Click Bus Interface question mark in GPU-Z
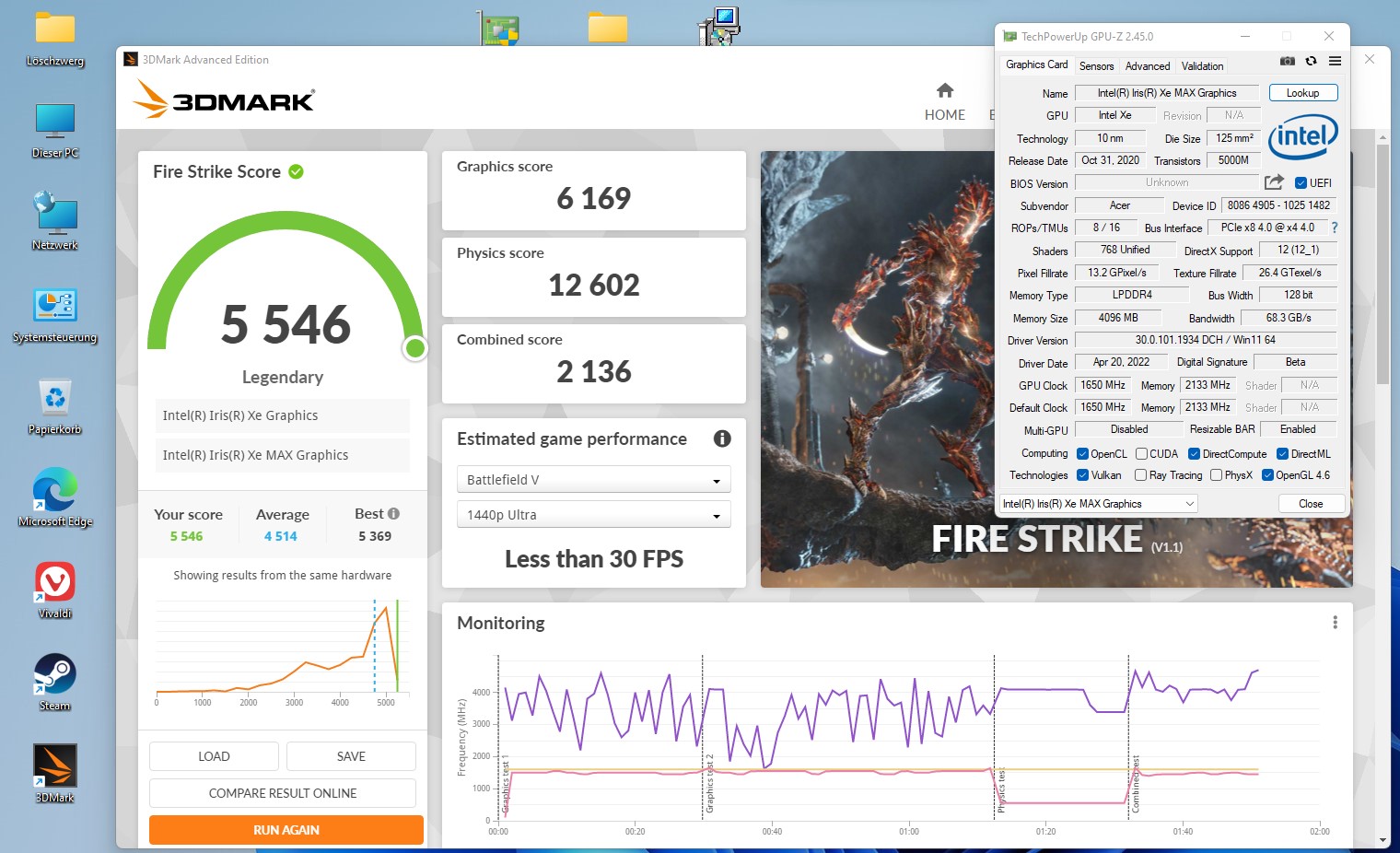The image size is (1400, 853). [x=1334, y=228]
